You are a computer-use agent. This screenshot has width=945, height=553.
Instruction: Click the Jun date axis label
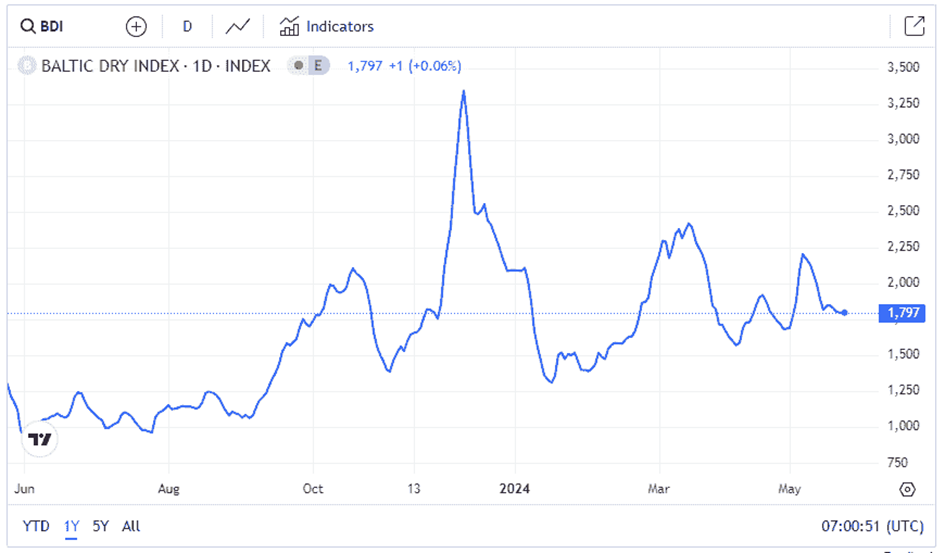tap(24, 489)
